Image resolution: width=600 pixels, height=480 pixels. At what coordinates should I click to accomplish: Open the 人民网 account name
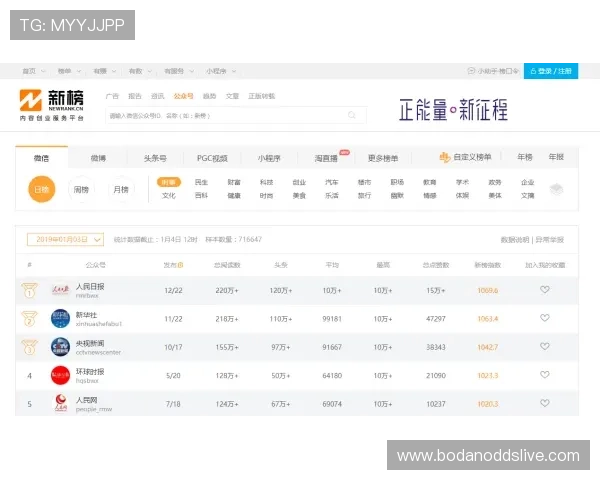click(x=86, y=400)
